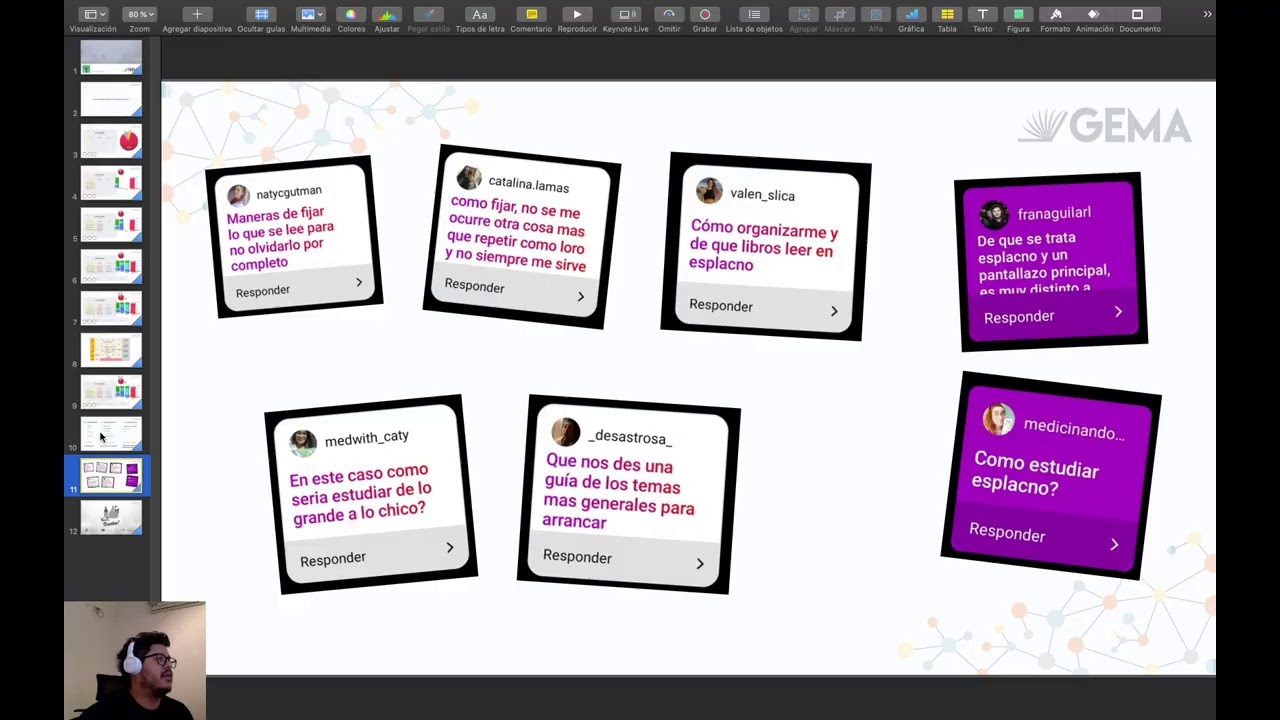Screen dimensions: 1280x720
Task: Click natycgutman profile avatar
Action: click(238, 195)
